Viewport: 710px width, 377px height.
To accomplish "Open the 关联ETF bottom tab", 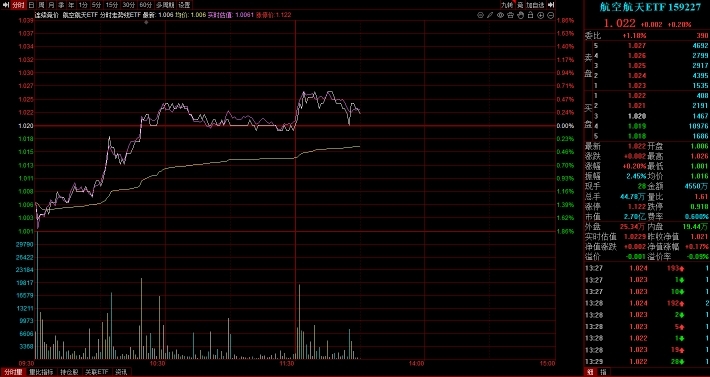I will (x=97, y=372).
